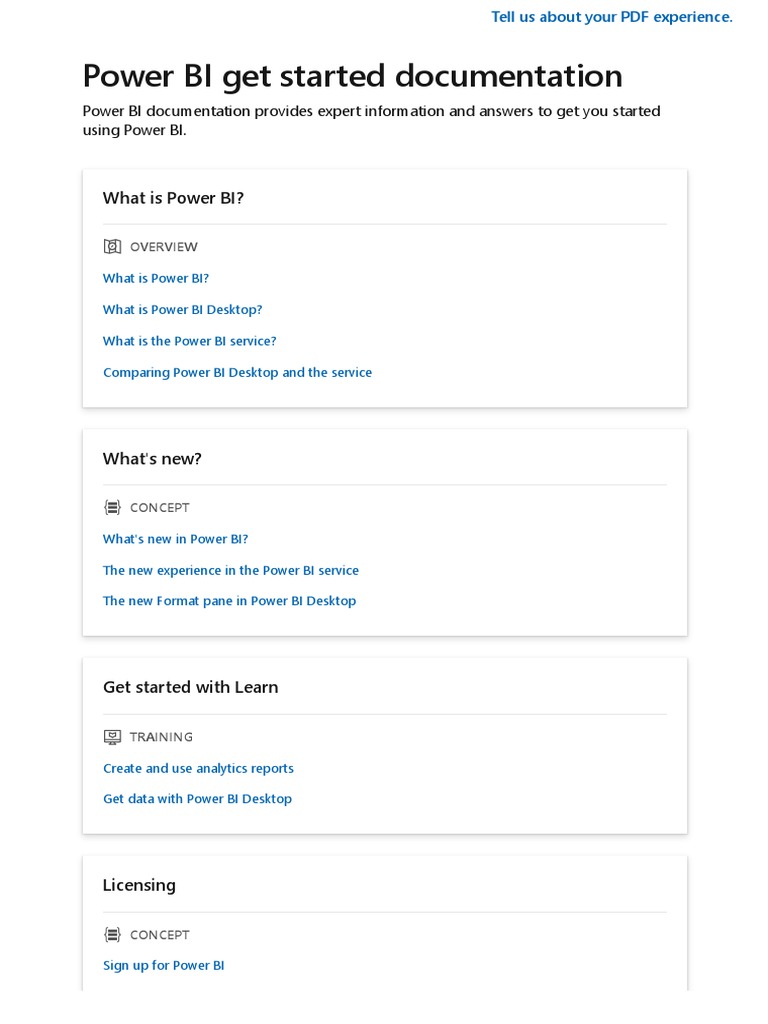This screenshot has width=768, height=1024.
Task: Open "What's new in Power BI?" link
Action: click(175, 539)
